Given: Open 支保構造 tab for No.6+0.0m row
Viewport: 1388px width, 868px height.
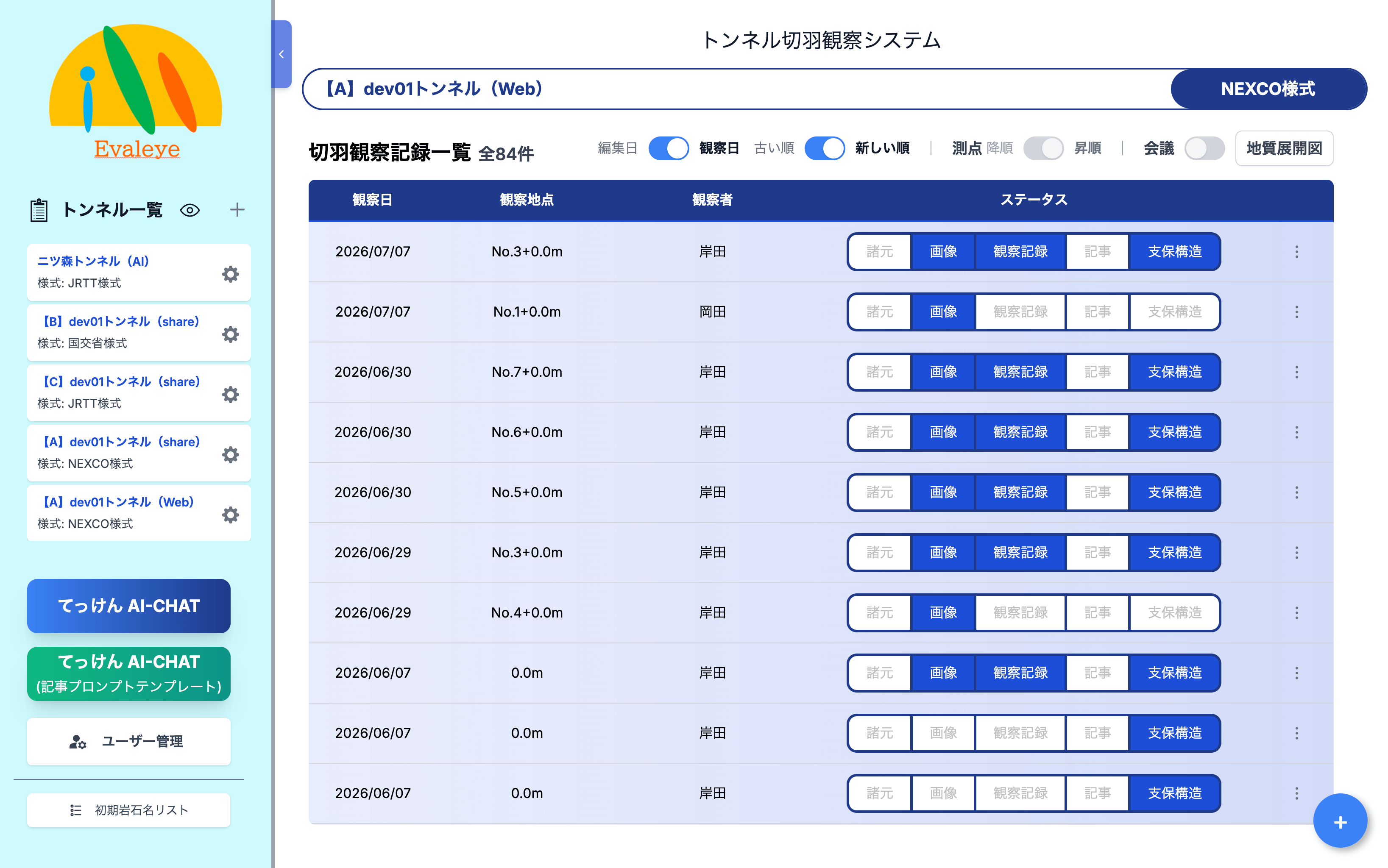Looking at the screenshot, I should 1174,432.
